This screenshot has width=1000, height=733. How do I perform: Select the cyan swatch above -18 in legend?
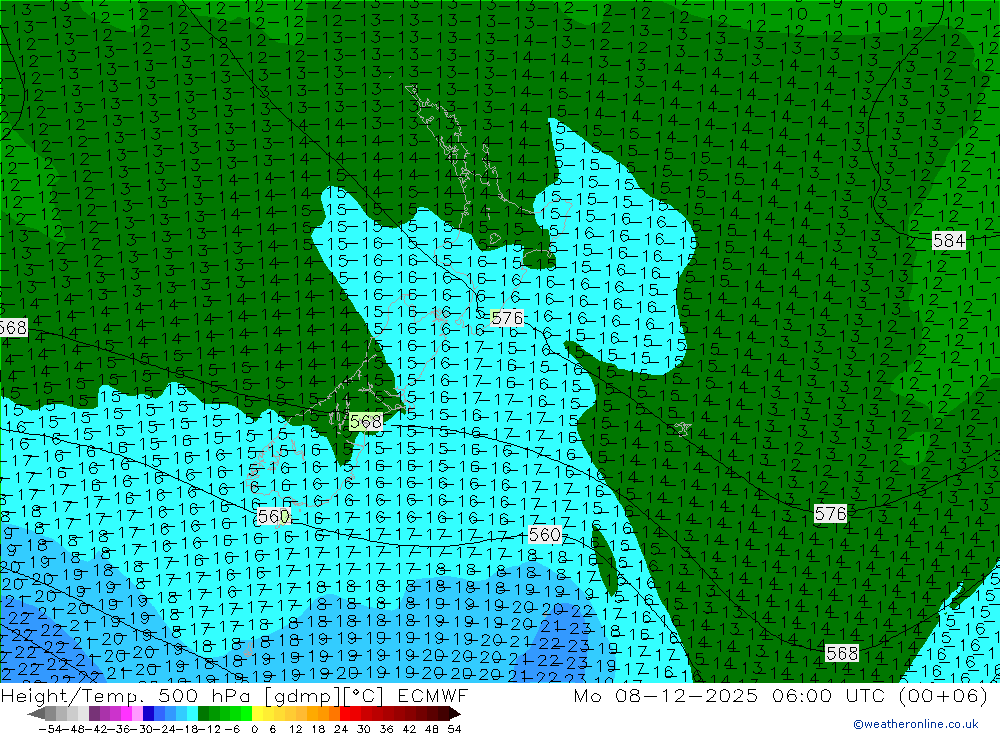[192, 714]
